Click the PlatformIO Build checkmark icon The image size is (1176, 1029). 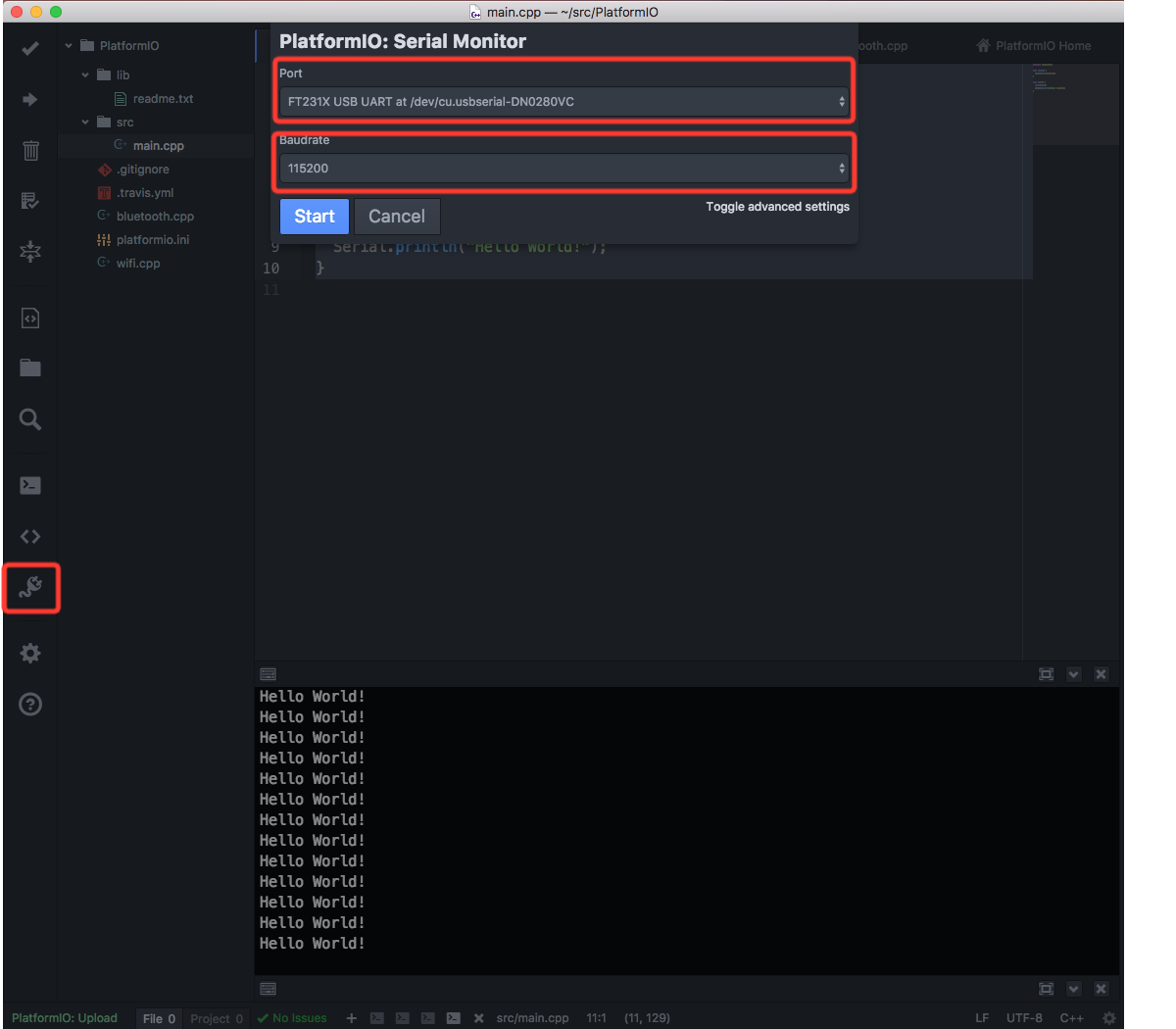pyautogui.click(x=30, y=47)
